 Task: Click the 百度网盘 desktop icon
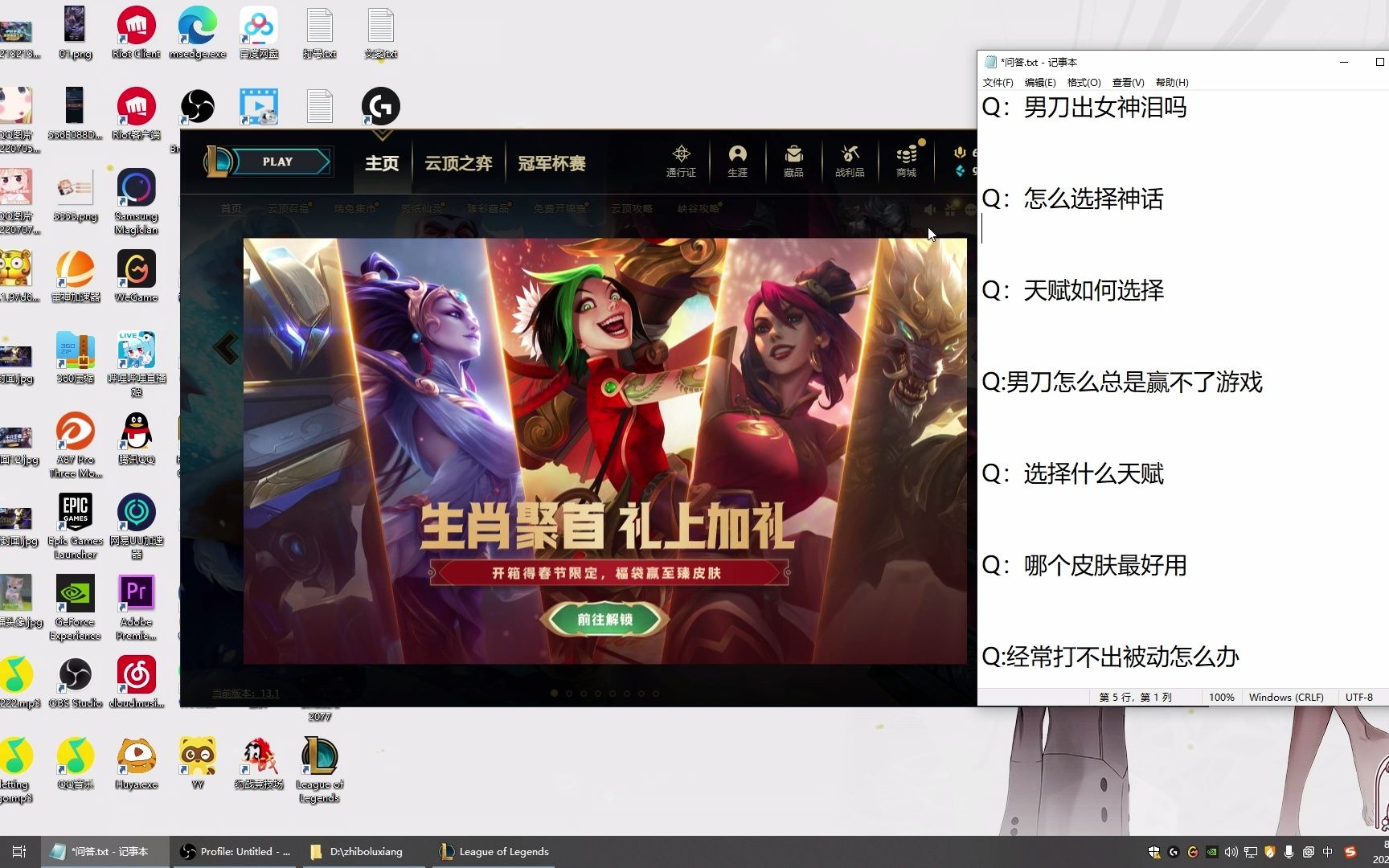tap(259, 33)
